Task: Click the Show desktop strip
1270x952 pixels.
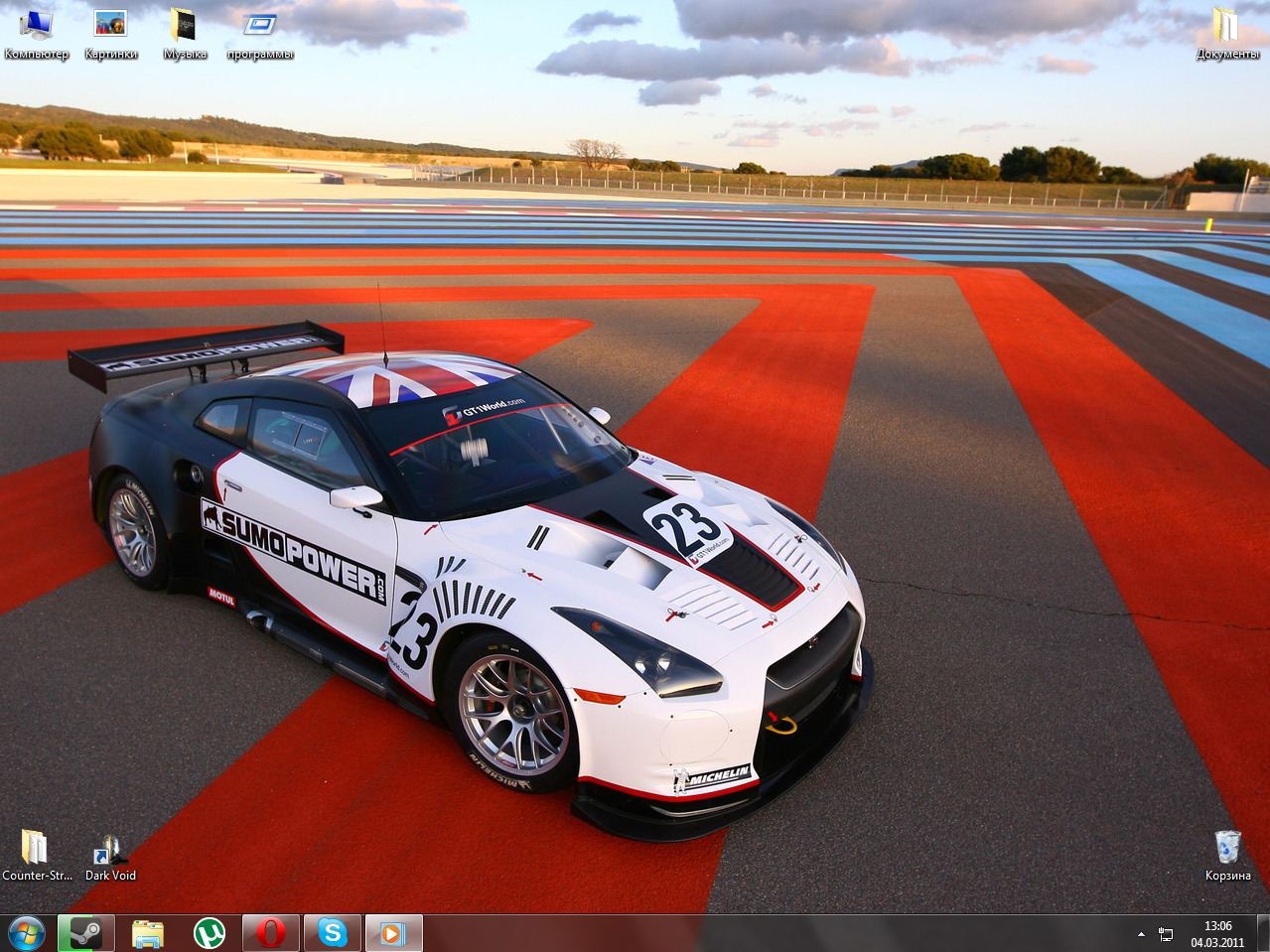Action: click(x=1264, y=934)
